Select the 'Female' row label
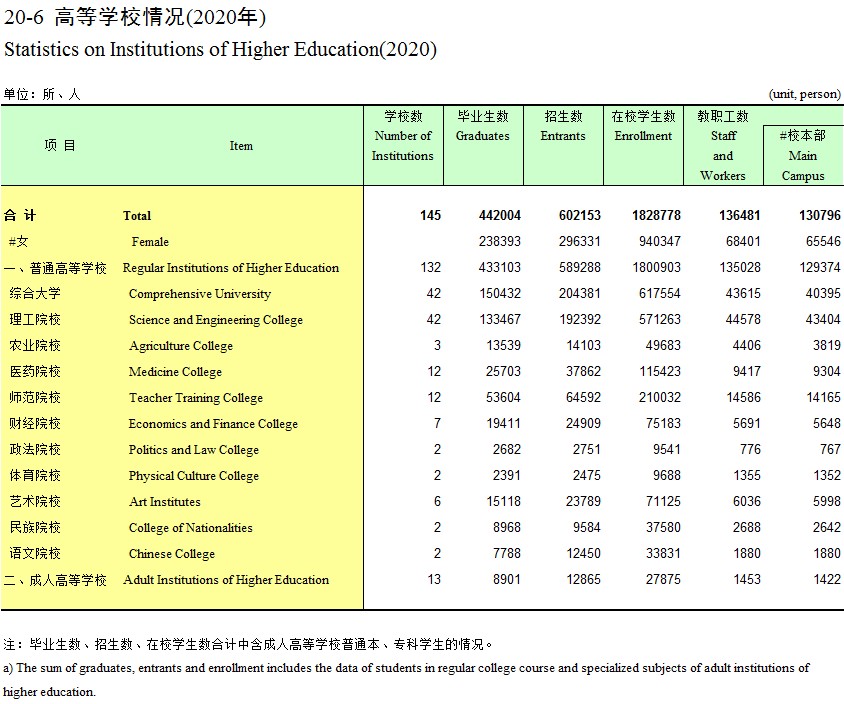844x704 pixels. pos(150,242)
